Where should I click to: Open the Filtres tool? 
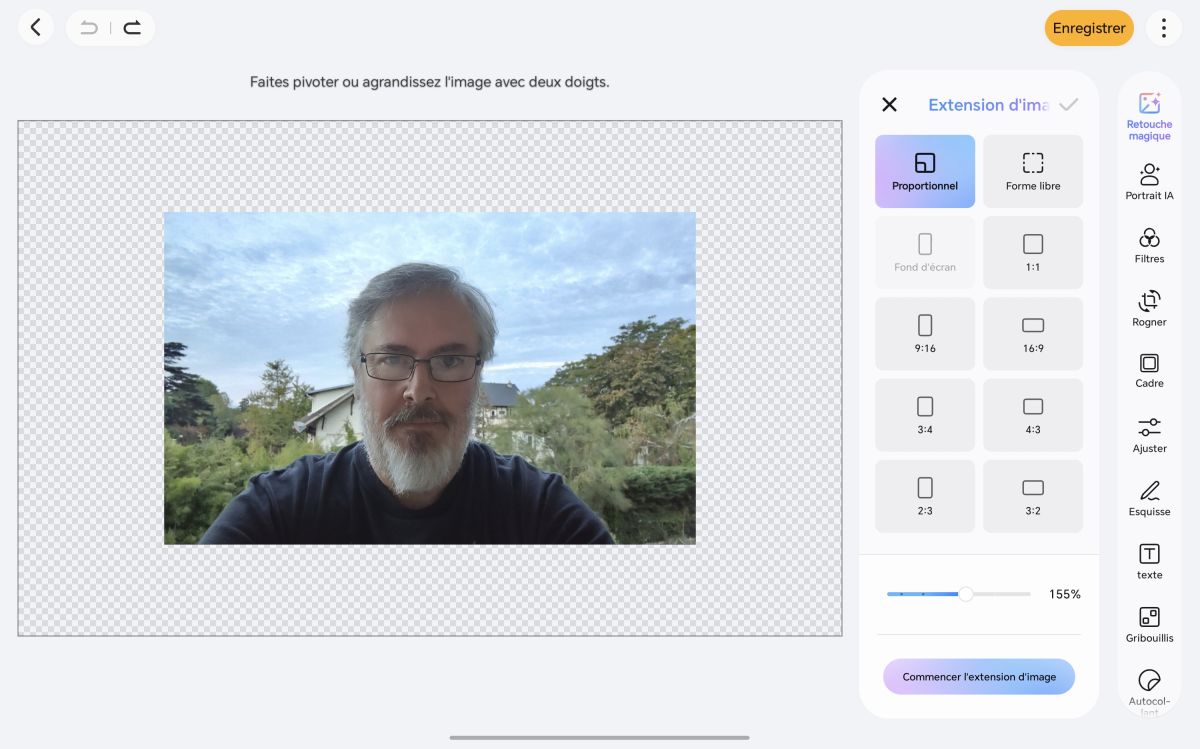click(x=1150, y=245)
